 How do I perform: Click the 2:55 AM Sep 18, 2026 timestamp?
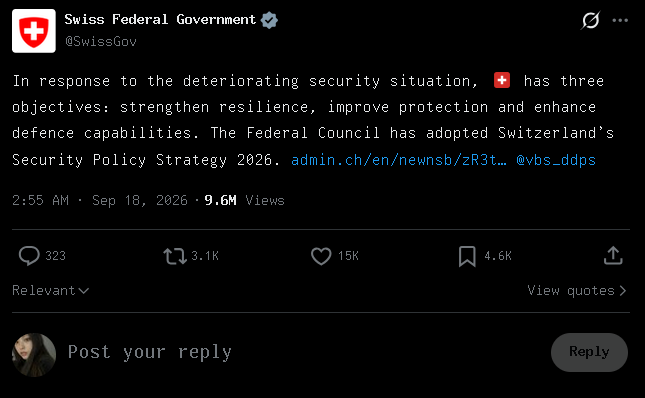click(x=100, y=200)
